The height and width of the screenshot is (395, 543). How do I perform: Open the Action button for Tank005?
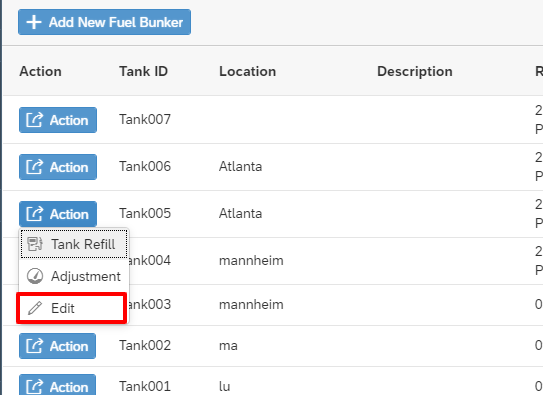click(x=58, y=214)
